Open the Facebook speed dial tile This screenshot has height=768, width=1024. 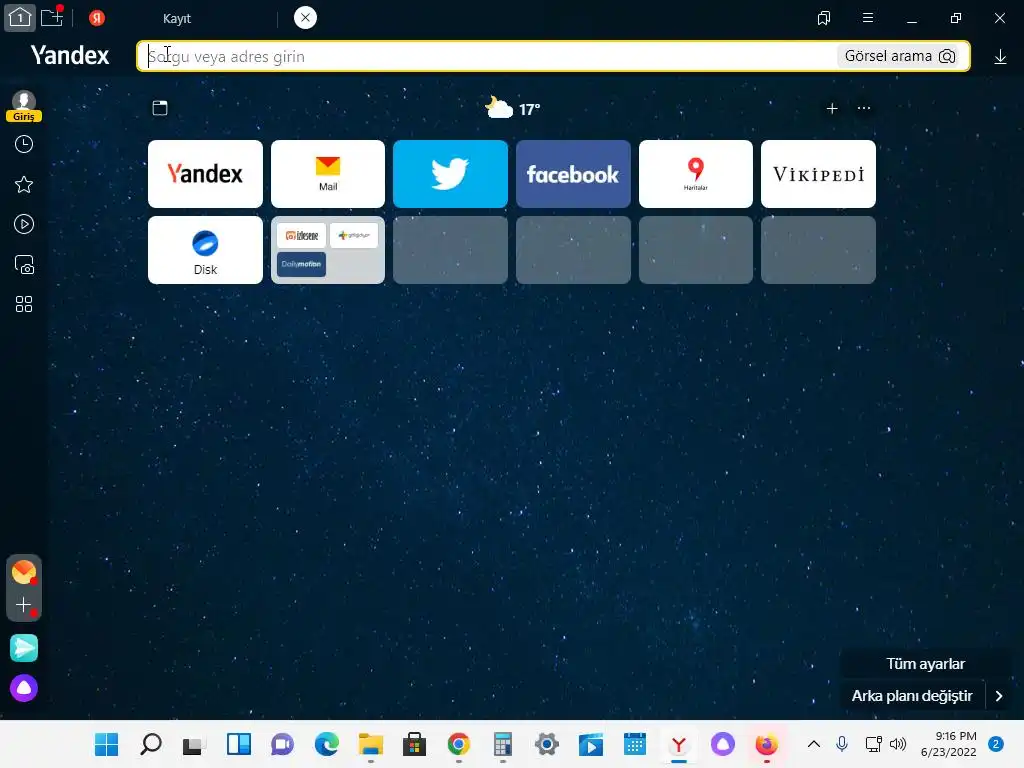pos(573,174)
